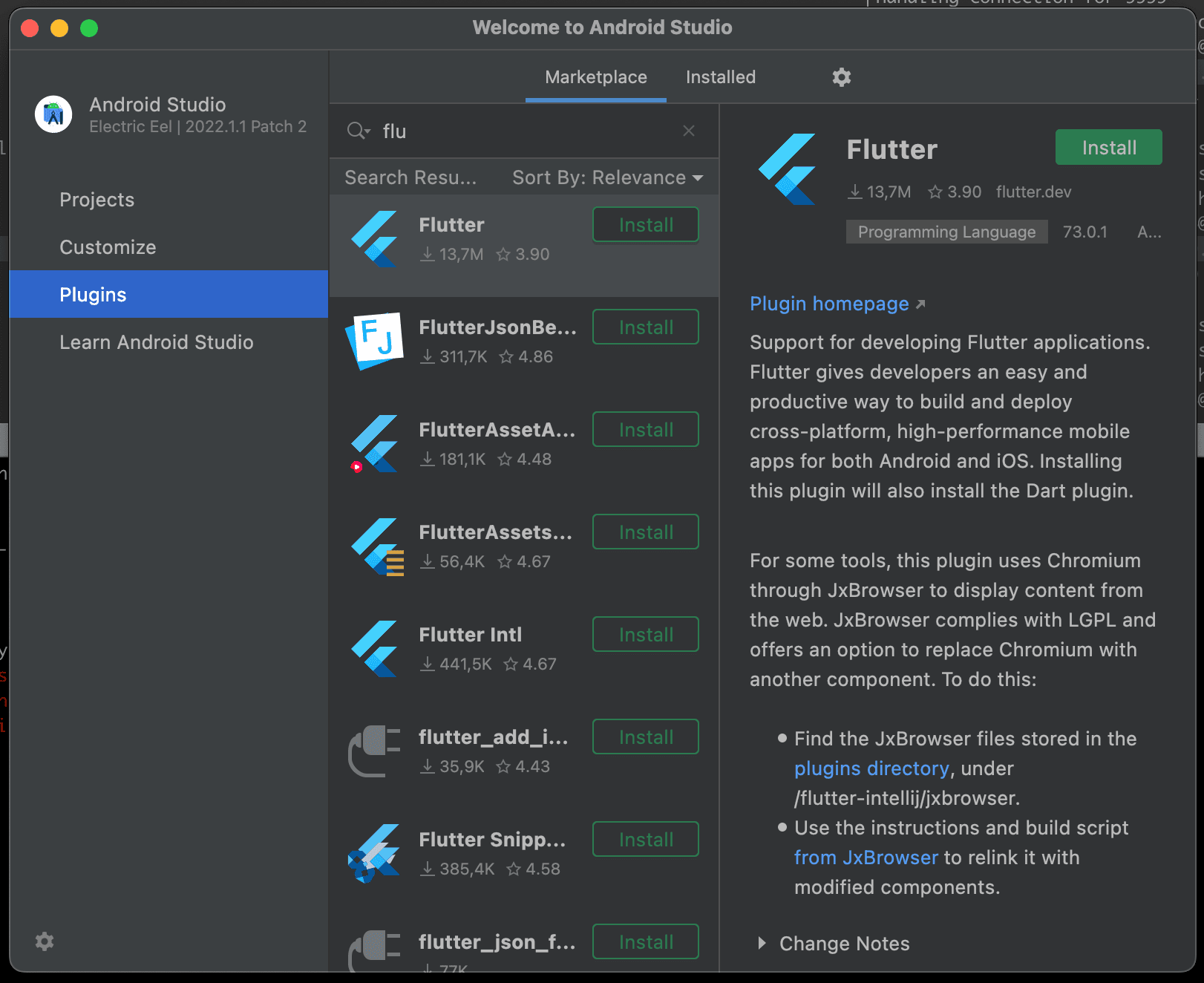Viewport: 1204px width, 983px height.
Task: Install the Flutter Intl plugin
Action: pos(645,635)
